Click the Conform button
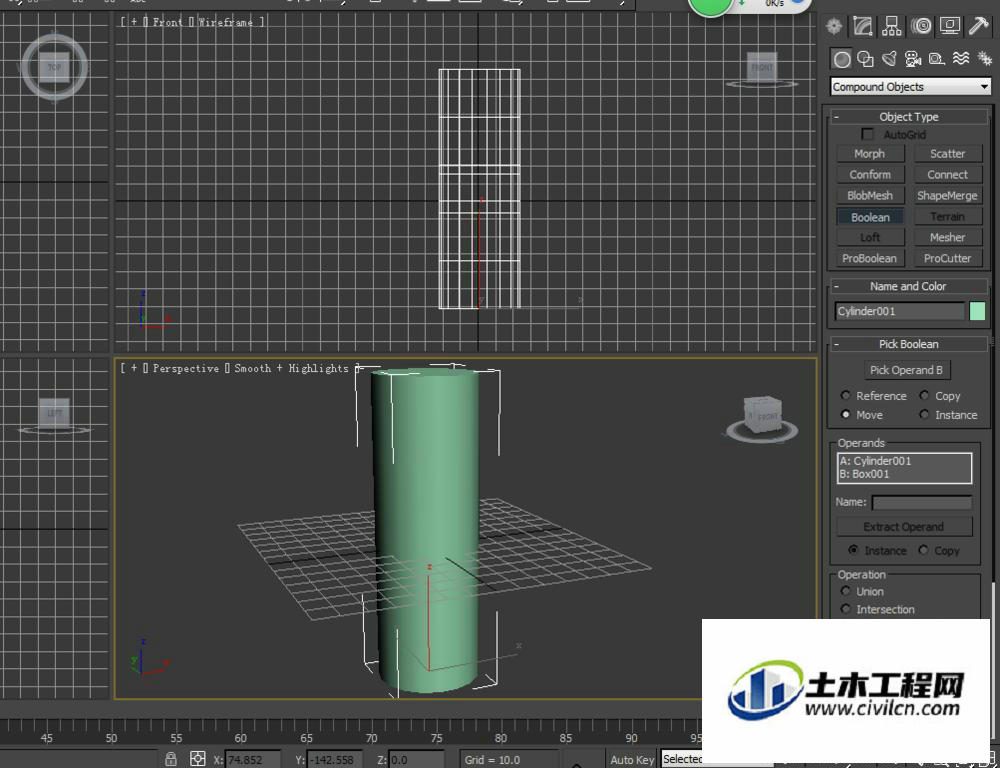The width and height of the screenshot is (1000, 768). (870, 175)
